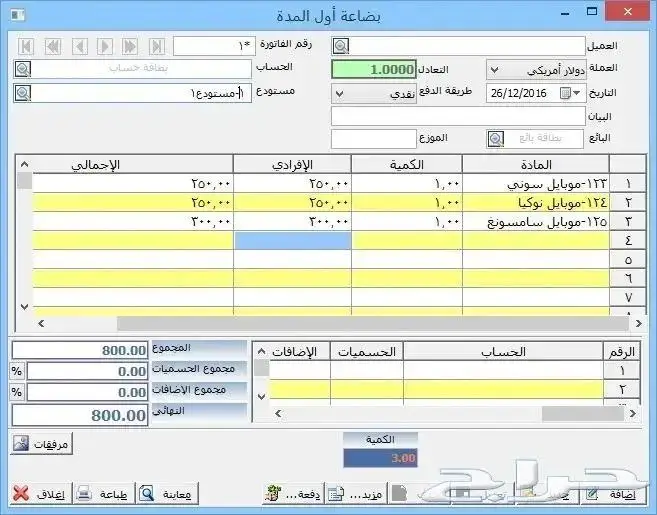Go to the first invoice record
This screenshot has width=657, height=515.
coord(26,46)
